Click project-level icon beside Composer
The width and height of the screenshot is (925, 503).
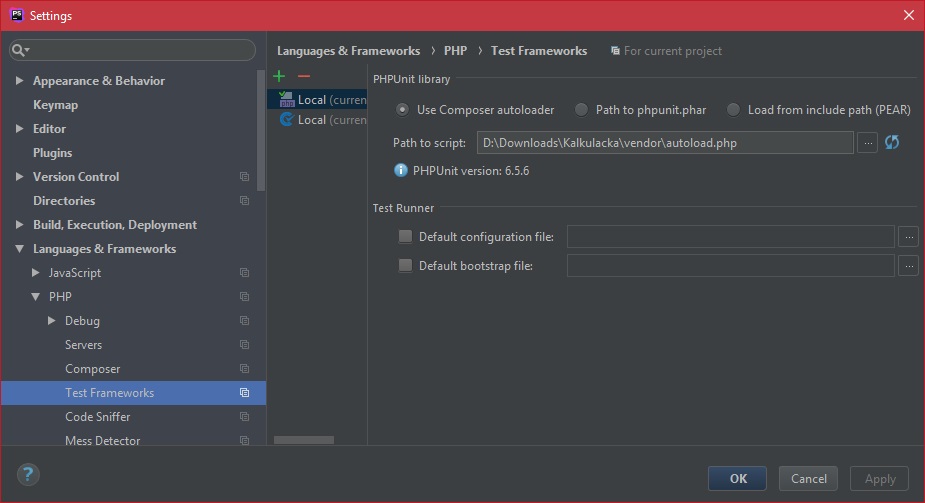[x=244, y=369]
